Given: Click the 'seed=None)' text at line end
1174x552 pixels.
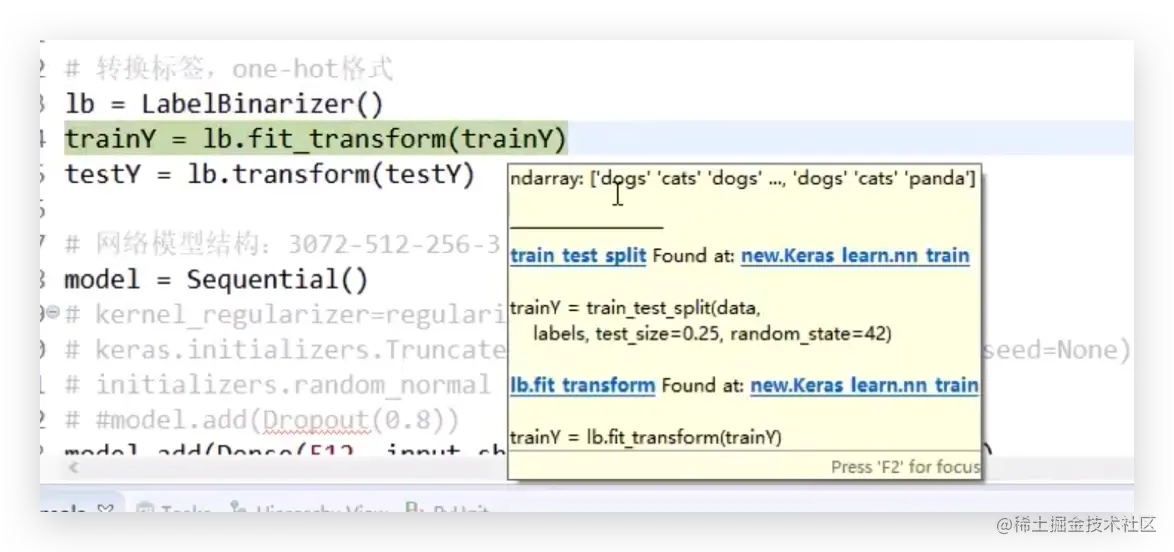Looking at the screenshot, I should click(1056, 351).
